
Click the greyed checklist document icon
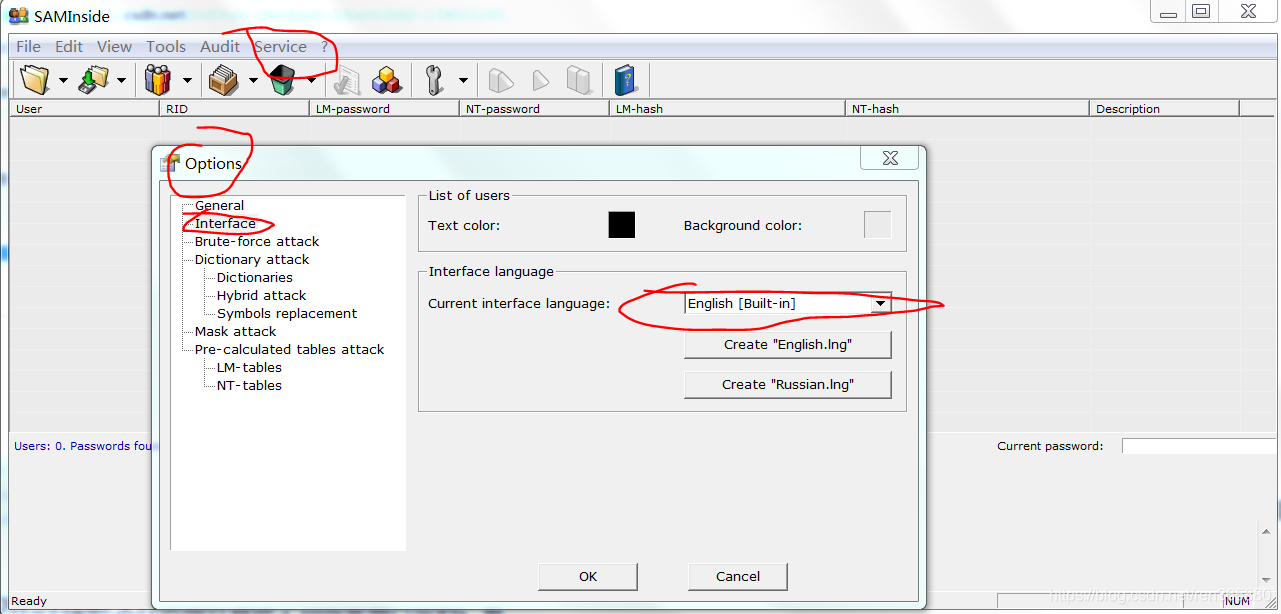(x=348, y=80)
